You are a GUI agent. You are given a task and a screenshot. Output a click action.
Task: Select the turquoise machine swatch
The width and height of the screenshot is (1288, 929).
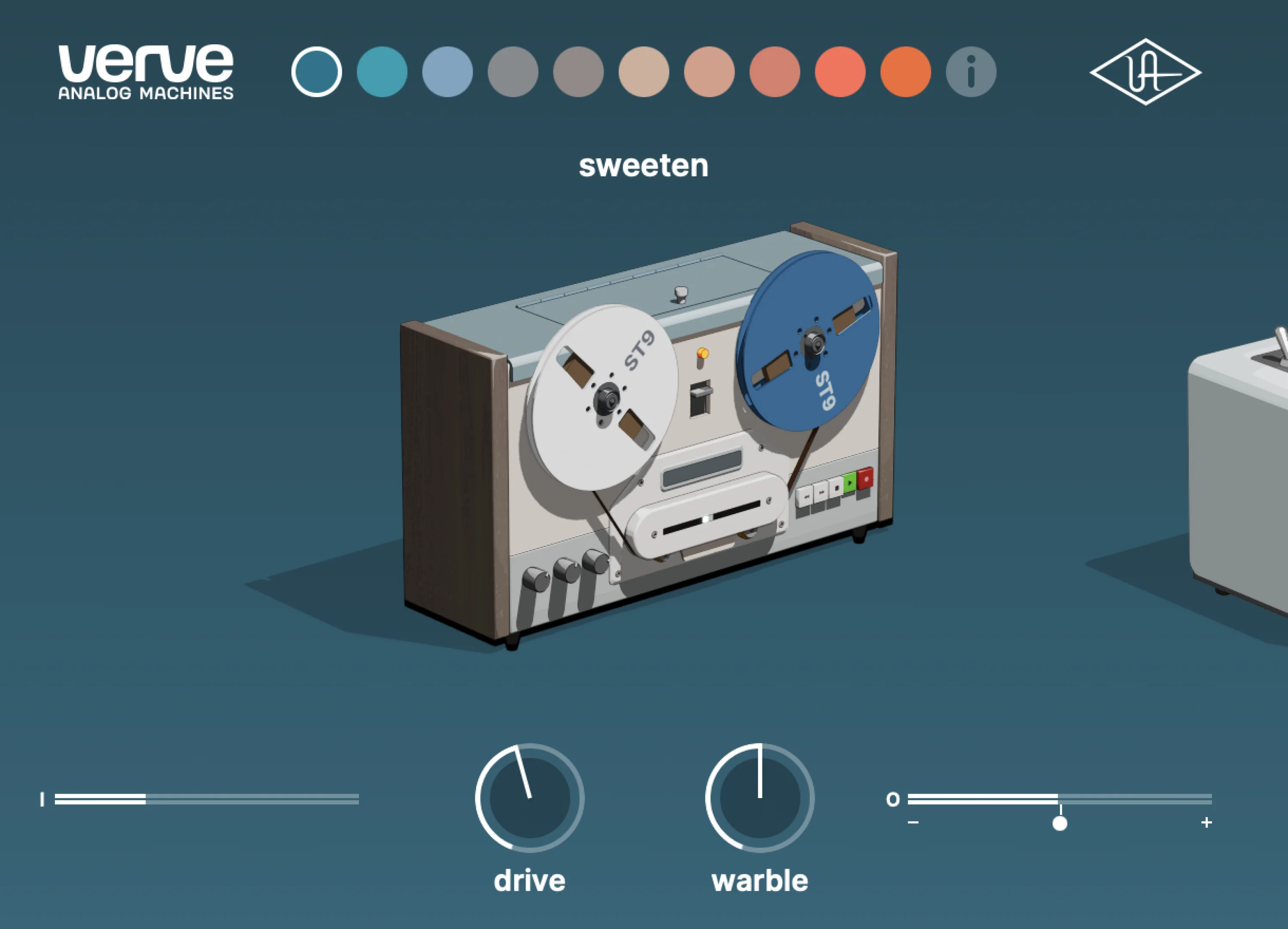382,72
